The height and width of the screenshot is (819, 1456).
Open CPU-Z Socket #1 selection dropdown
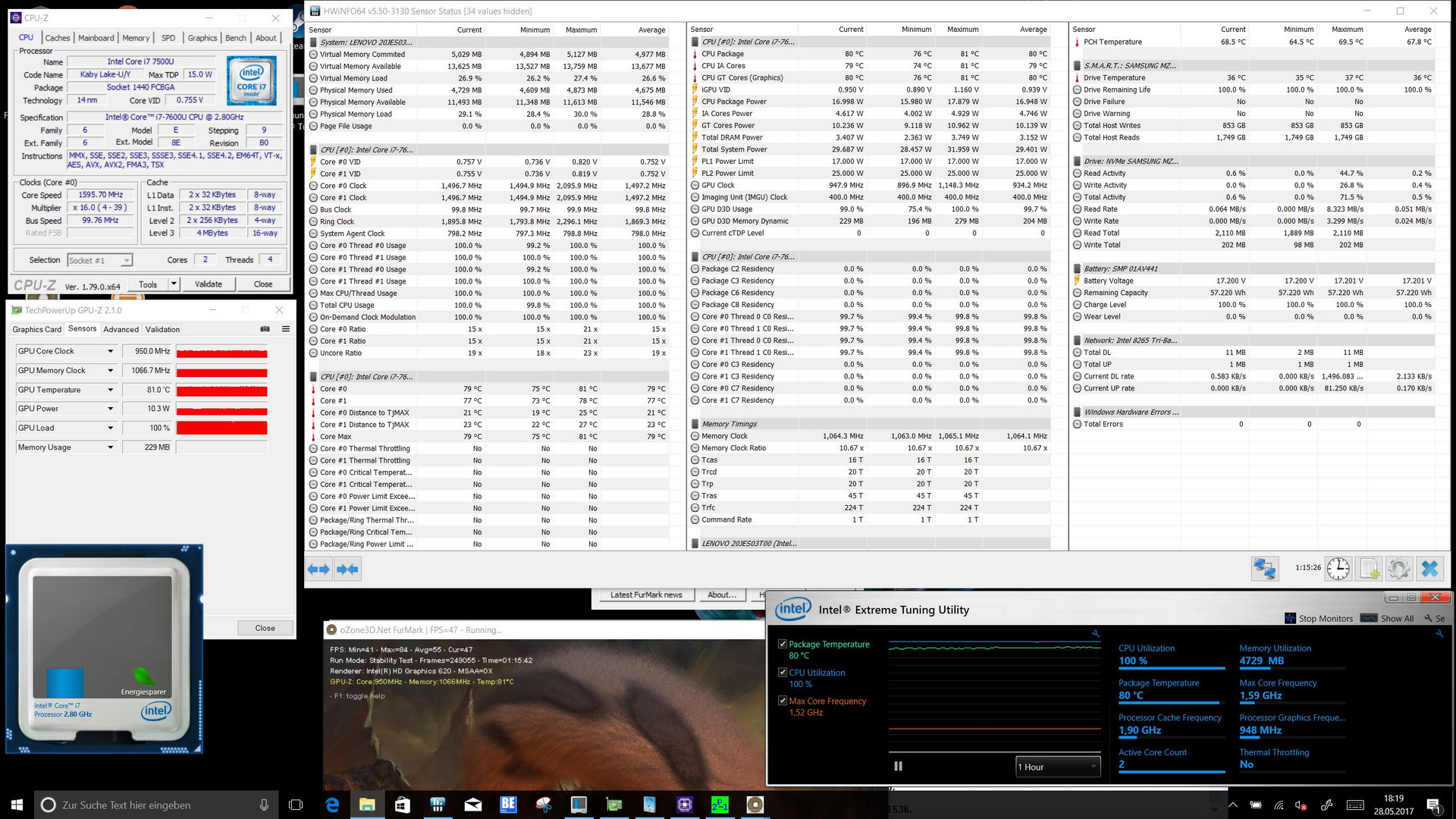click(99, 260)
